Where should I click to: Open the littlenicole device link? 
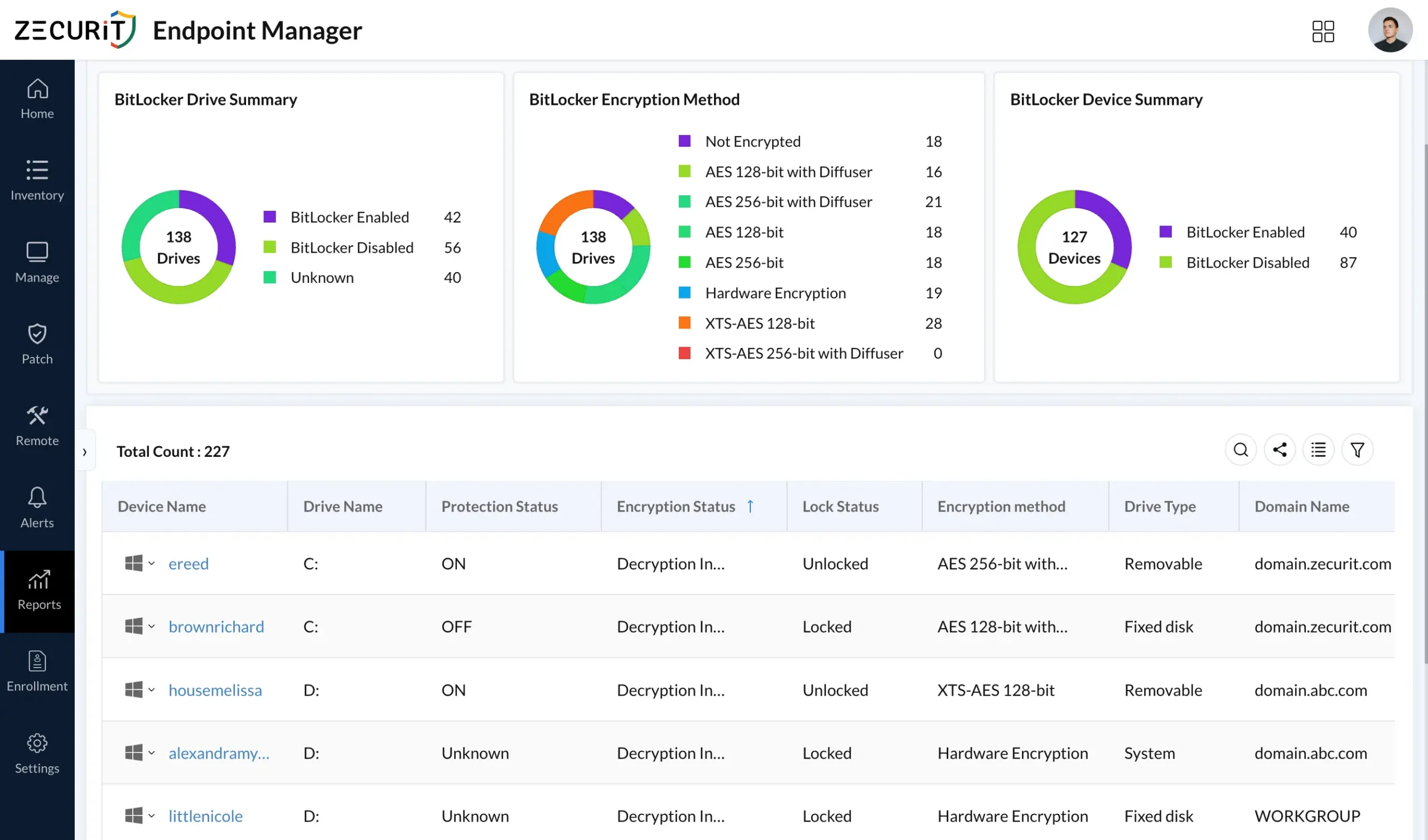tap(206, 815)
